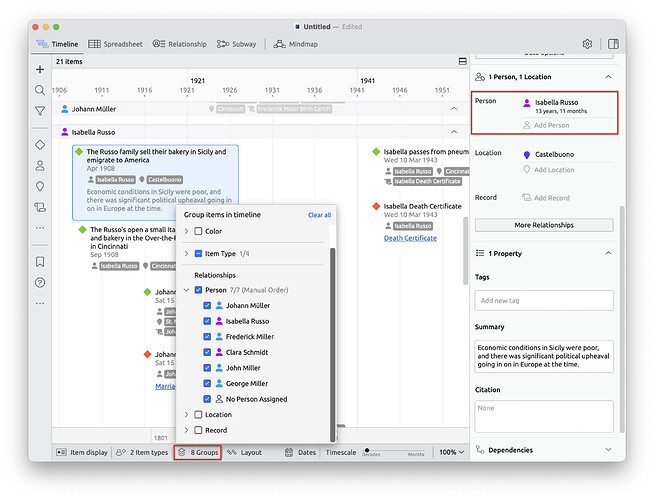
Task: Switch to the Timeline view tab
Action: pos(57,44)
